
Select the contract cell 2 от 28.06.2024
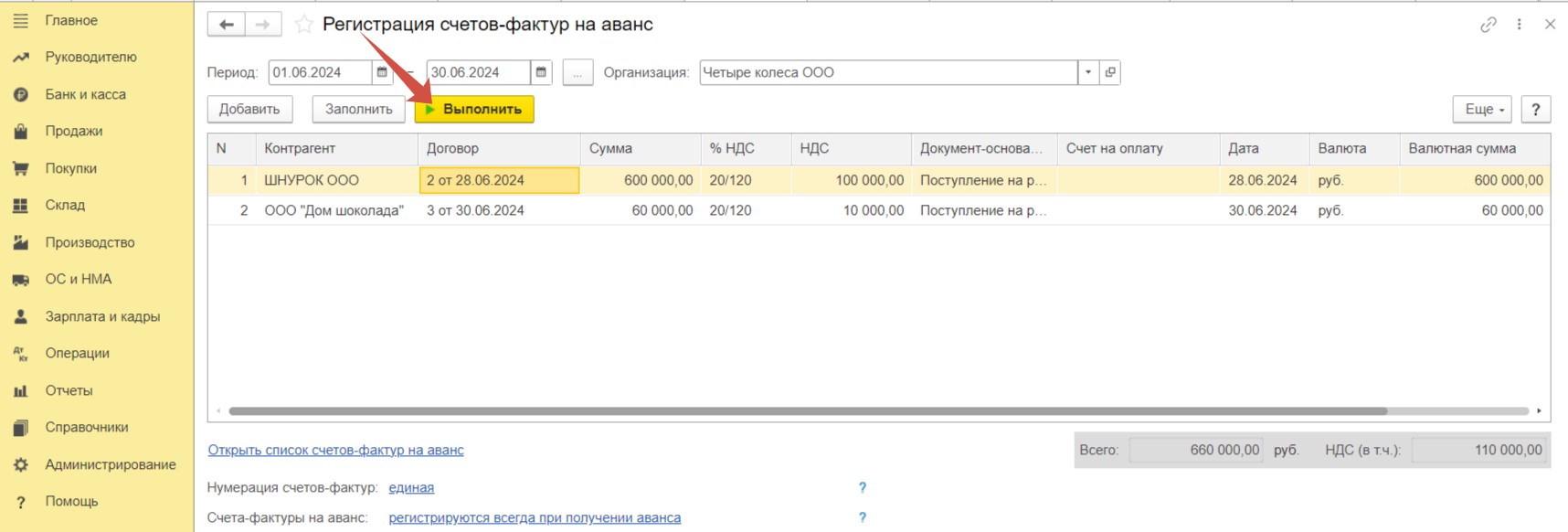point(499,180)
